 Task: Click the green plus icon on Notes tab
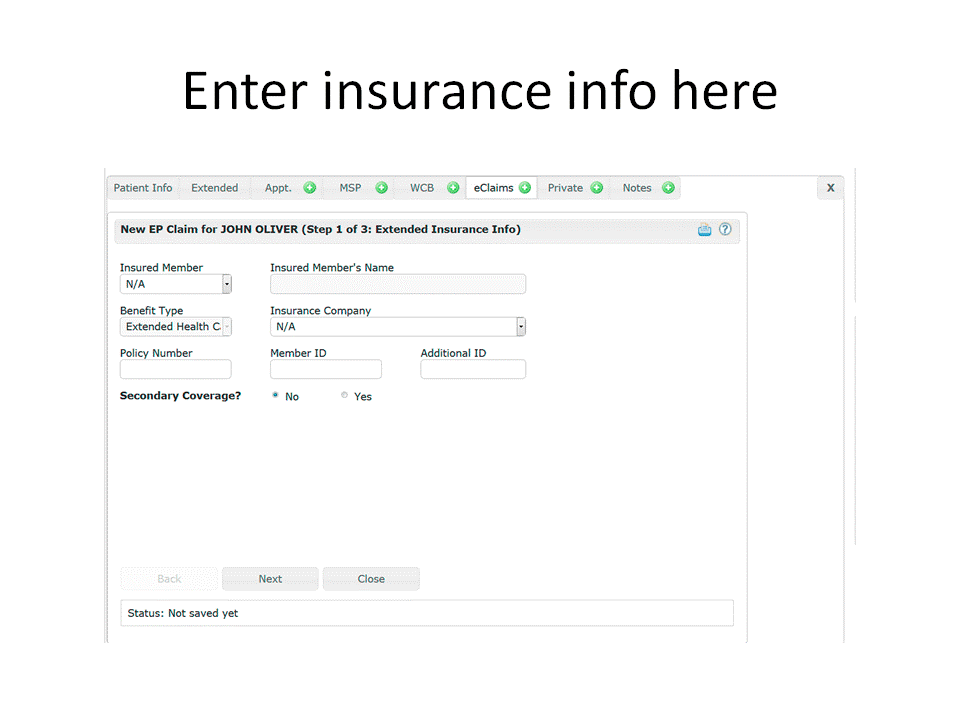pos(666,187)
